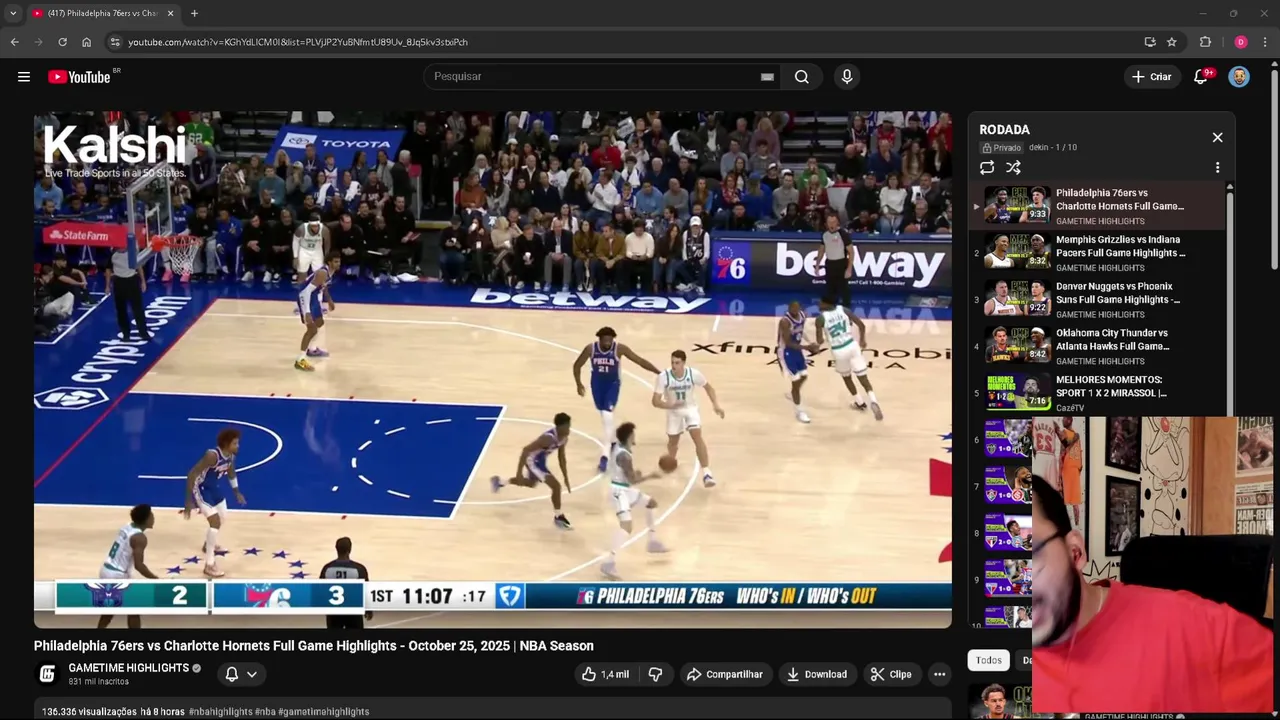The image size is (1280, 720).
Task: Like the video with thumbs up
Action: coord(606,674)
